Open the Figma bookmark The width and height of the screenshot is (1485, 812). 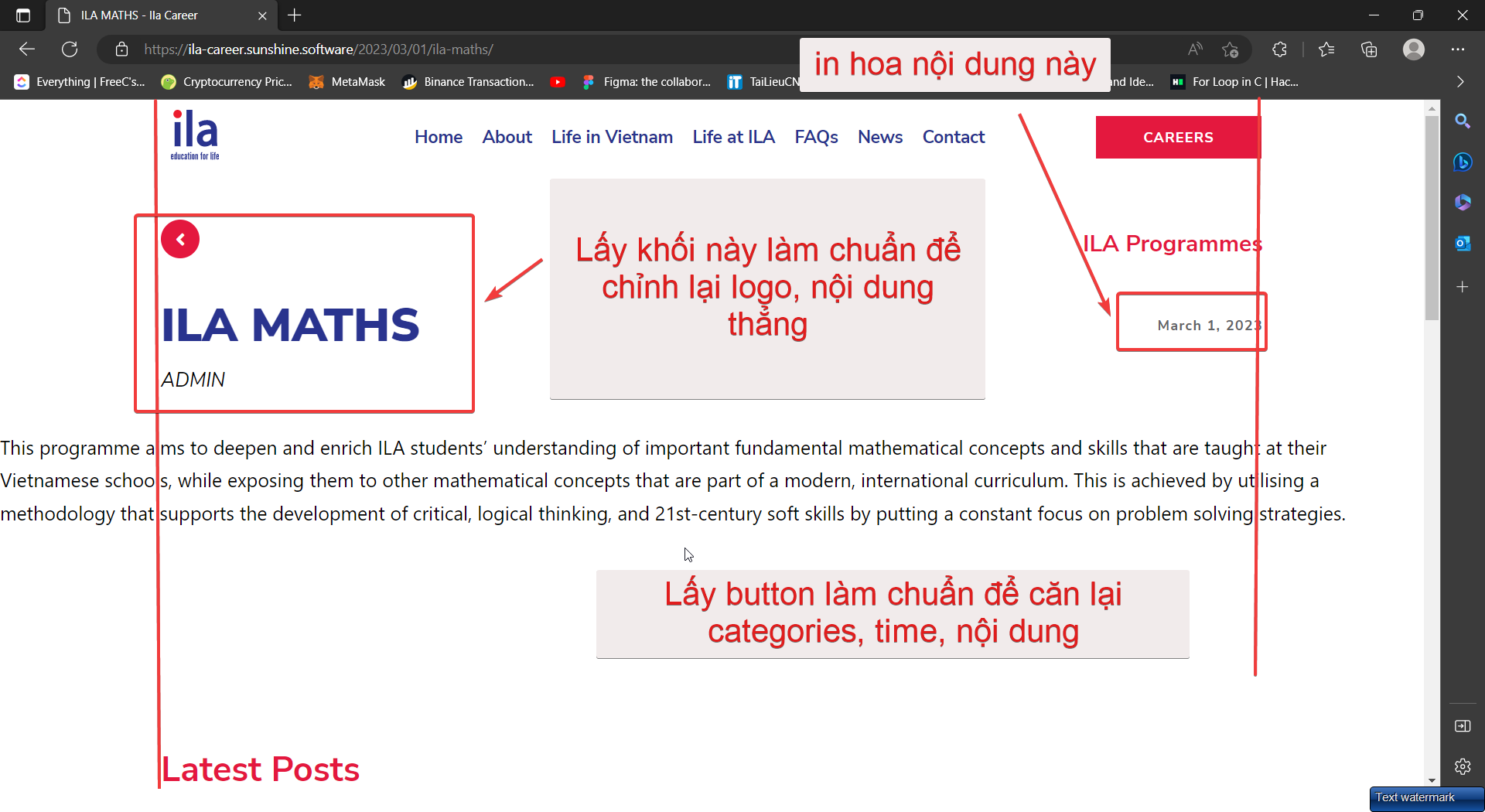click(647, 82)
